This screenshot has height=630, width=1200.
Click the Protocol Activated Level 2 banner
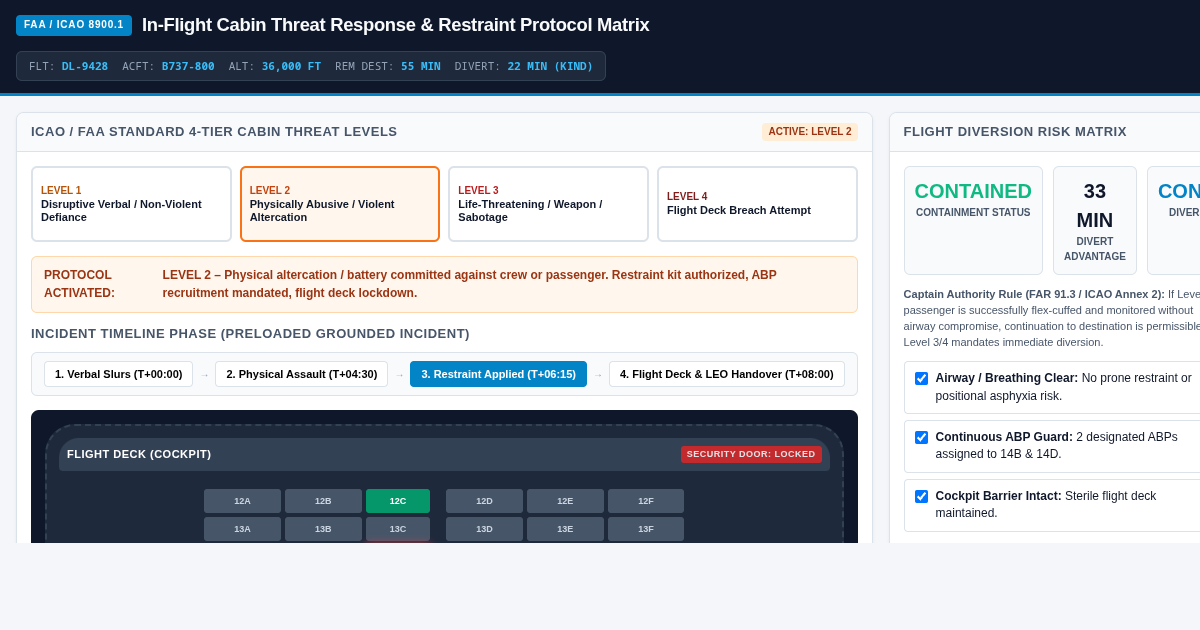[x=444, y=284]
